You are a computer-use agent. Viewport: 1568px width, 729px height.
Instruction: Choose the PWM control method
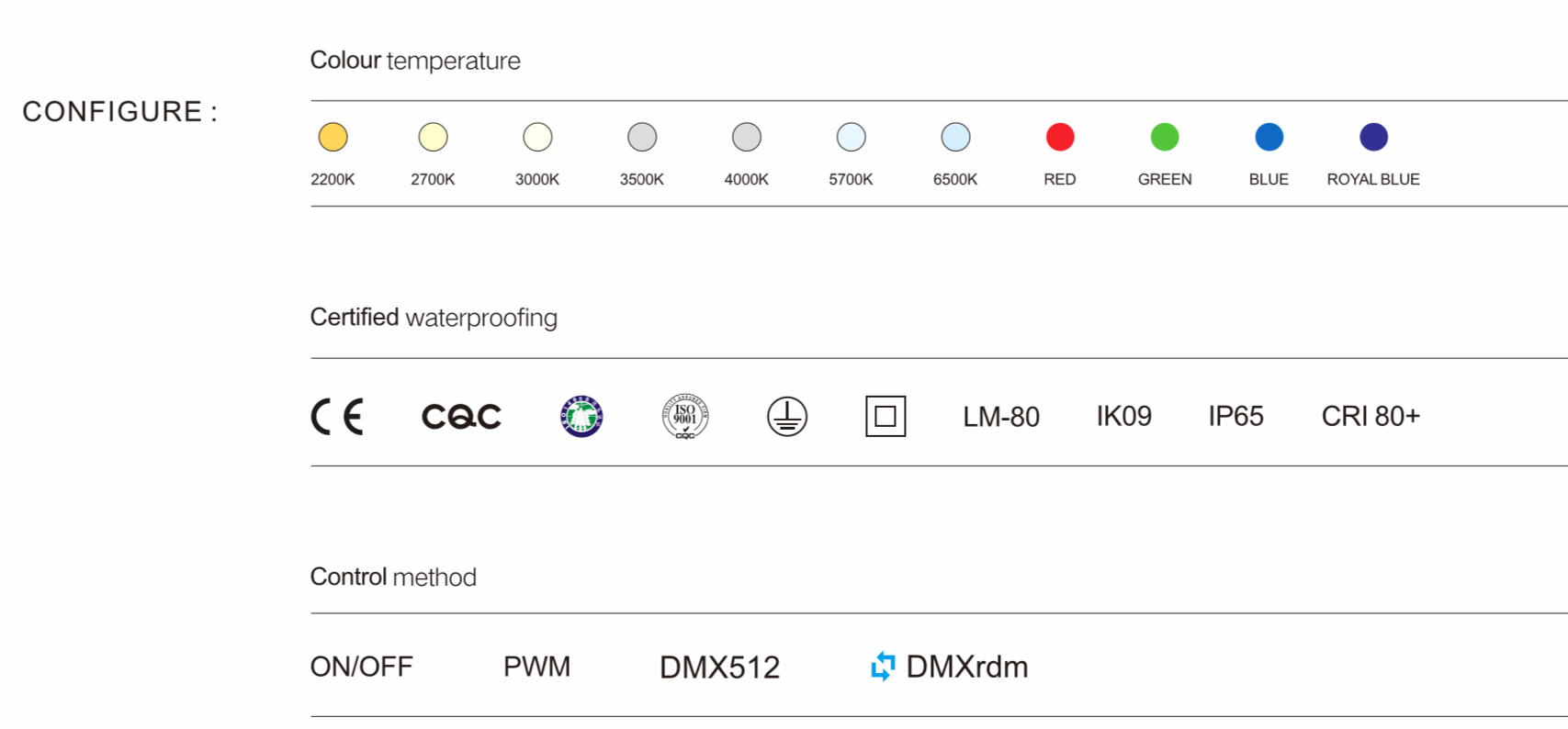536,667
